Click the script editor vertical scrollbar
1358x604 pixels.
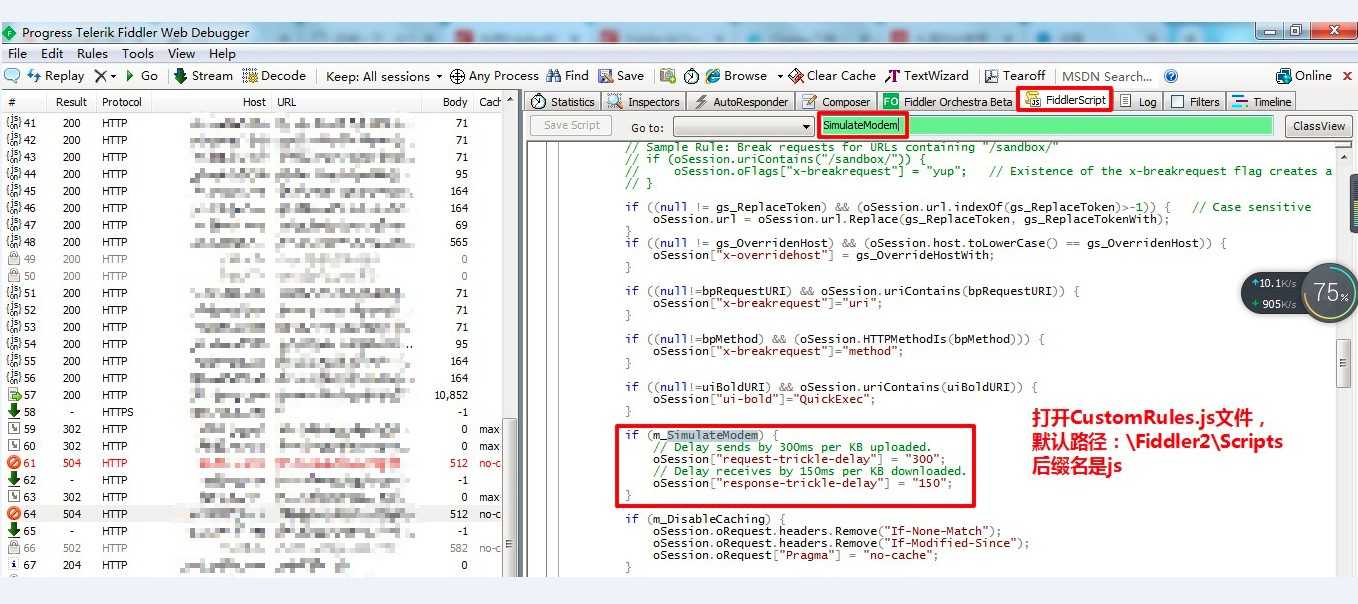click(x=1344, y=362)
